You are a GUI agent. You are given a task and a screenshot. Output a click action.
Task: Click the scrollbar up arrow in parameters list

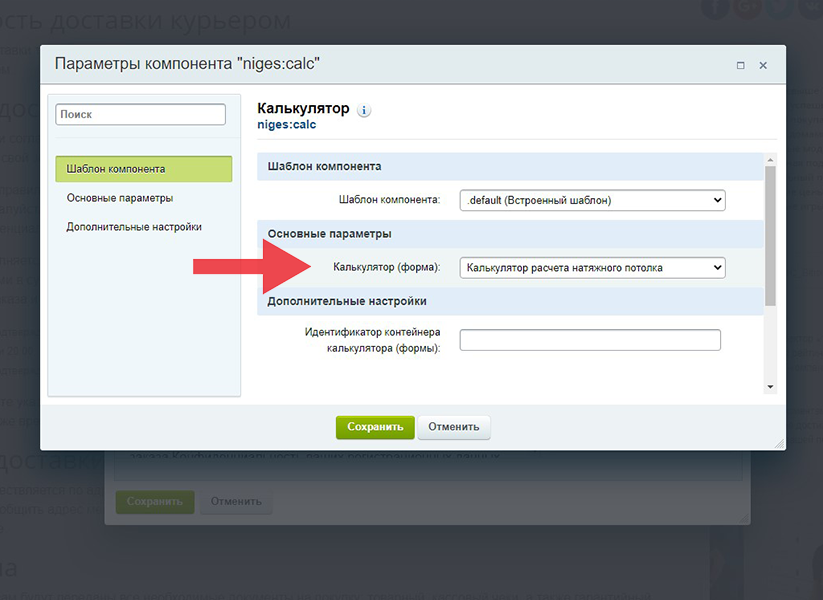(770, 160)
